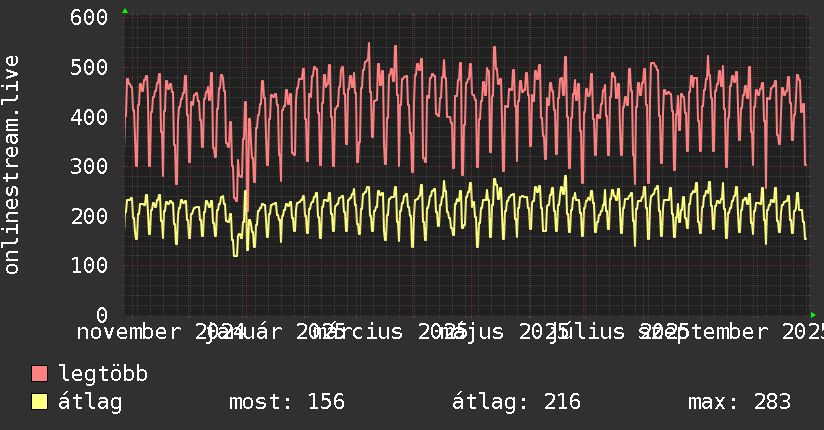Image resolution: width=824 pixels, height=430 pixels.
Task: Click the green arrow at the x-axis end
Action: (x=813, y=315)
